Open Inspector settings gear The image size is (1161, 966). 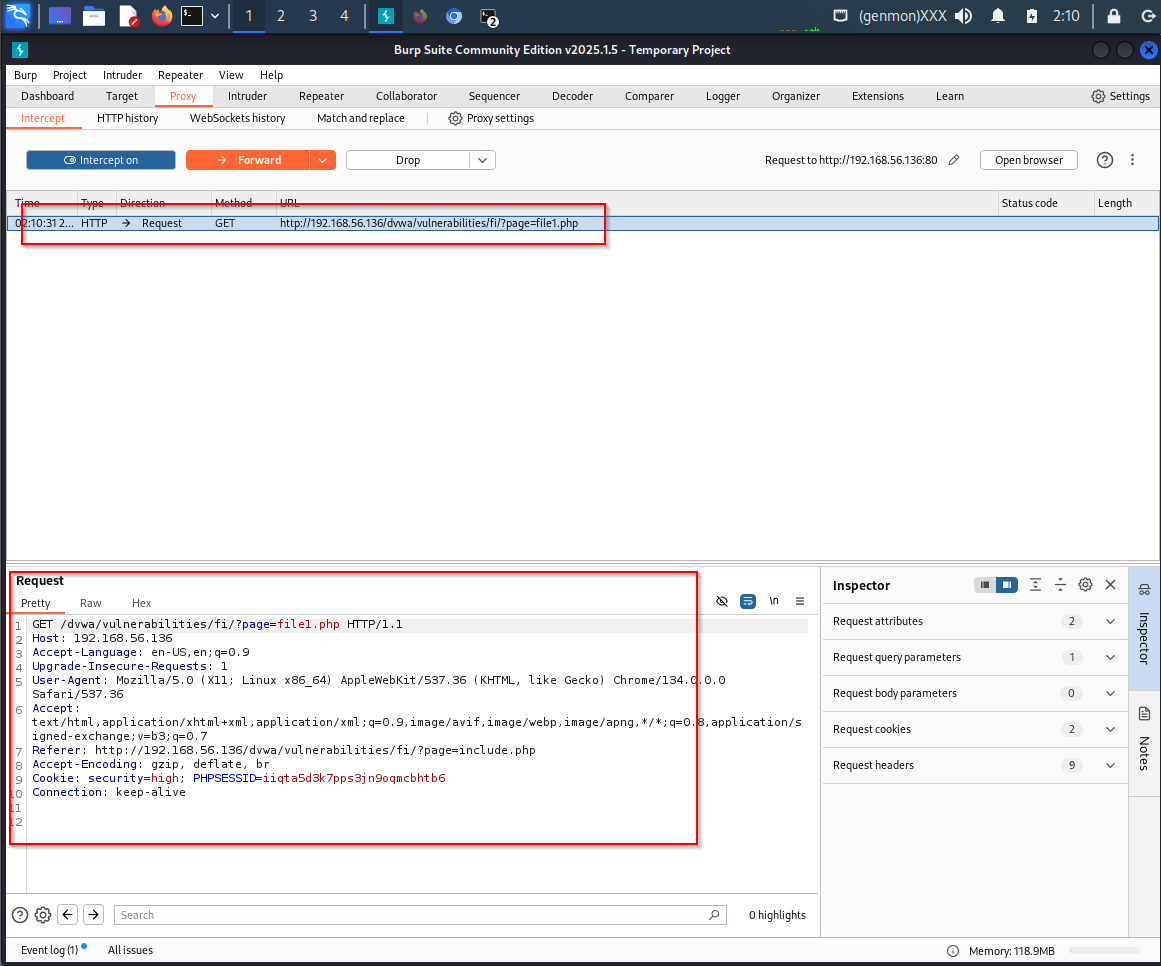click(x=1085, y=585)
